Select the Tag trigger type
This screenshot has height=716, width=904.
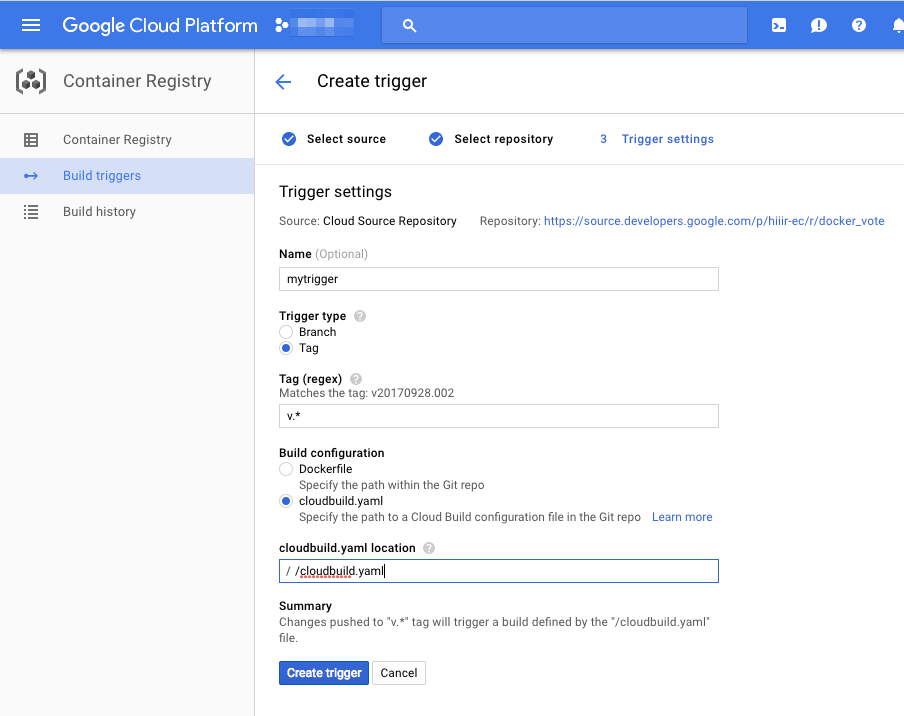click(x=286, y=348)
